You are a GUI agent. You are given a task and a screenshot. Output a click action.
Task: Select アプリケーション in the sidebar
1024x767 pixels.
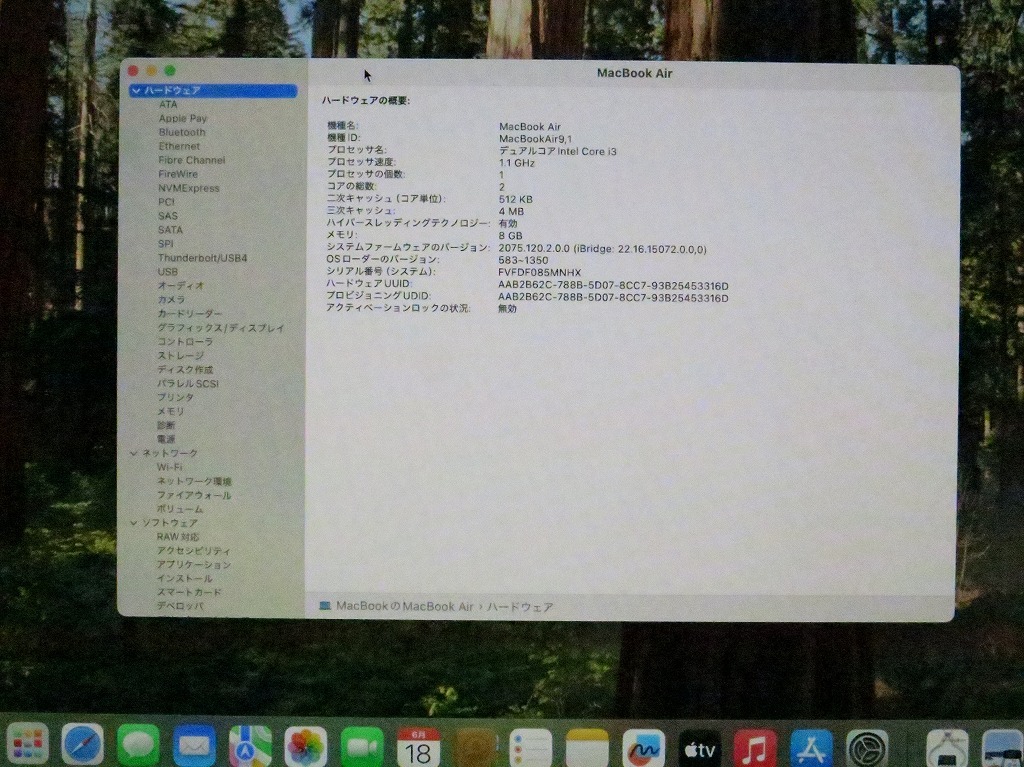193,564
